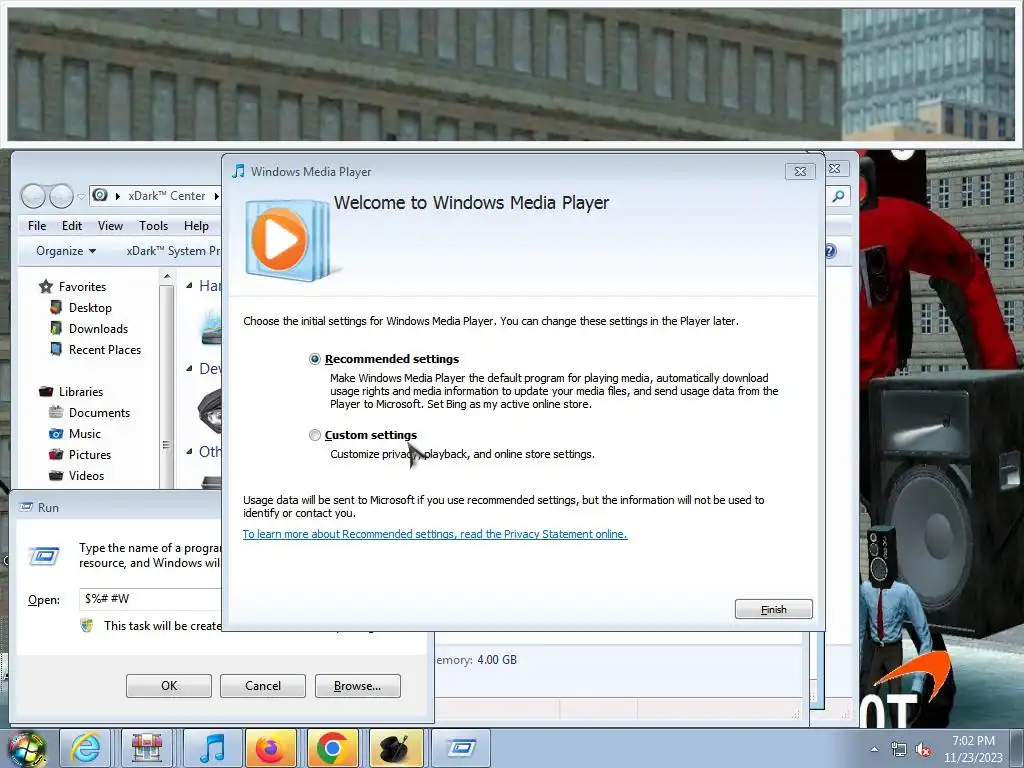Click OK in the Run dialog
The height and width of the screenshot is (768, 1024).
[168, 686]
